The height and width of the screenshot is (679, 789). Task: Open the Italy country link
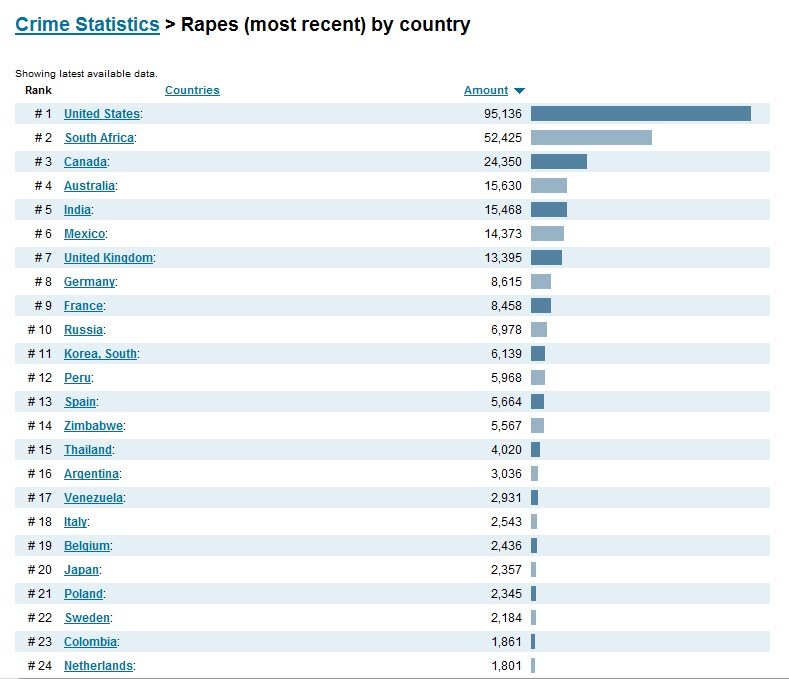pos(75,522)
